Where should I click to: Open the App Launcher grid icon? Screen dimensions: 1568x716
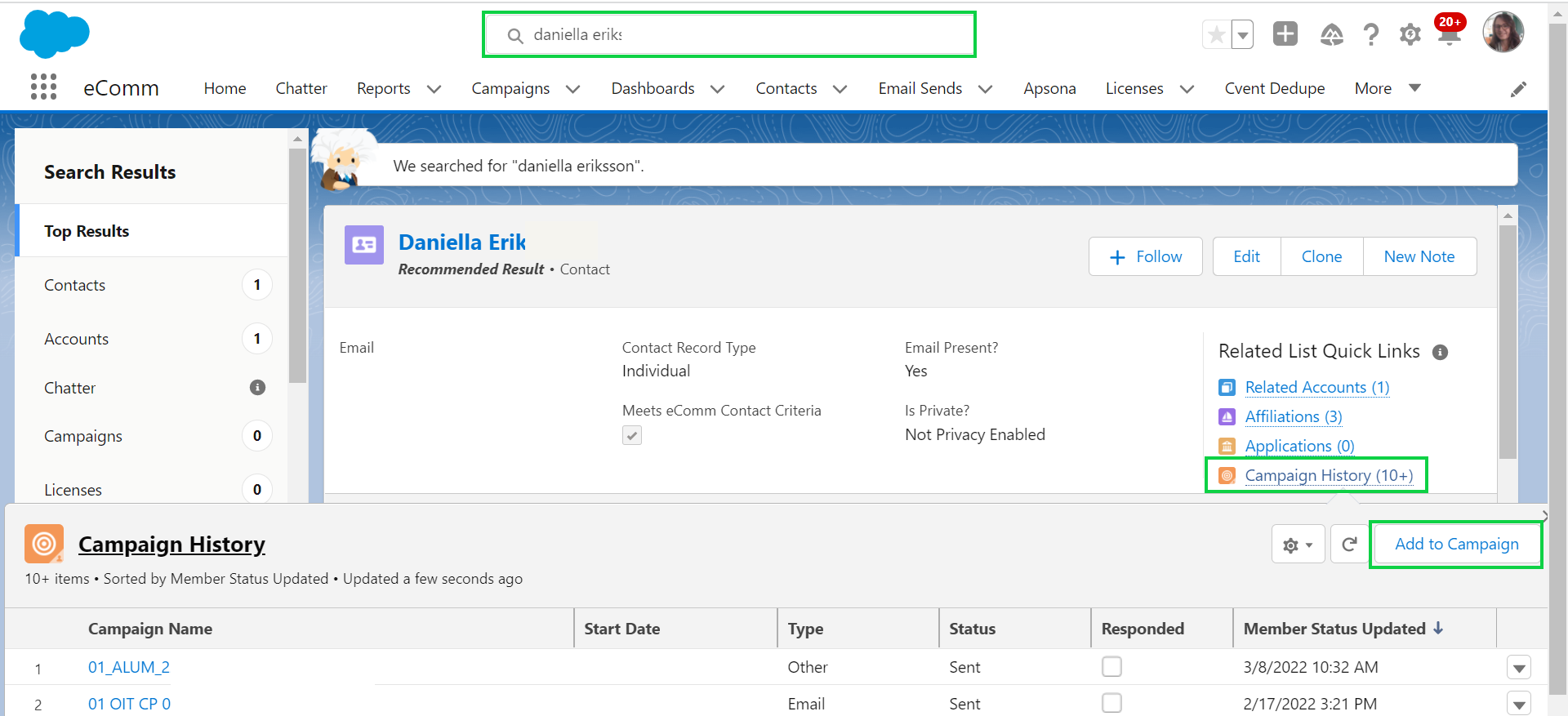(x=43, y=87)
